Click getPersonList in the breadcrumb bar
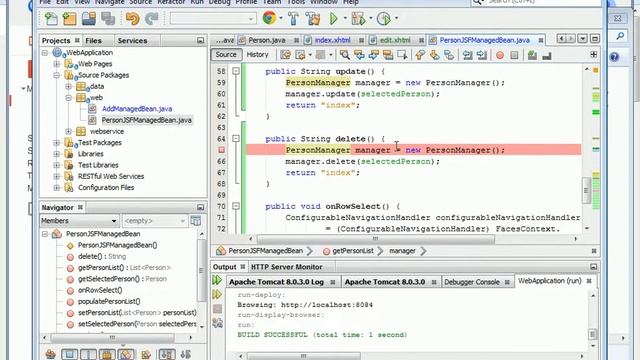This screenshot has height=360, width=640. pos(353,251)
